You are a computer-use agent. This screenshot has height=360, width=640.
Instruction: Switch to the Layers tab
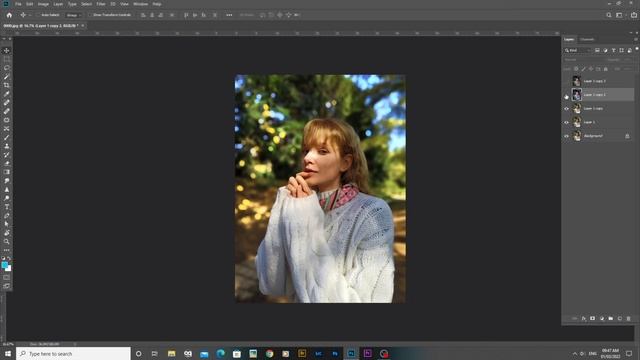coord(569,40)
